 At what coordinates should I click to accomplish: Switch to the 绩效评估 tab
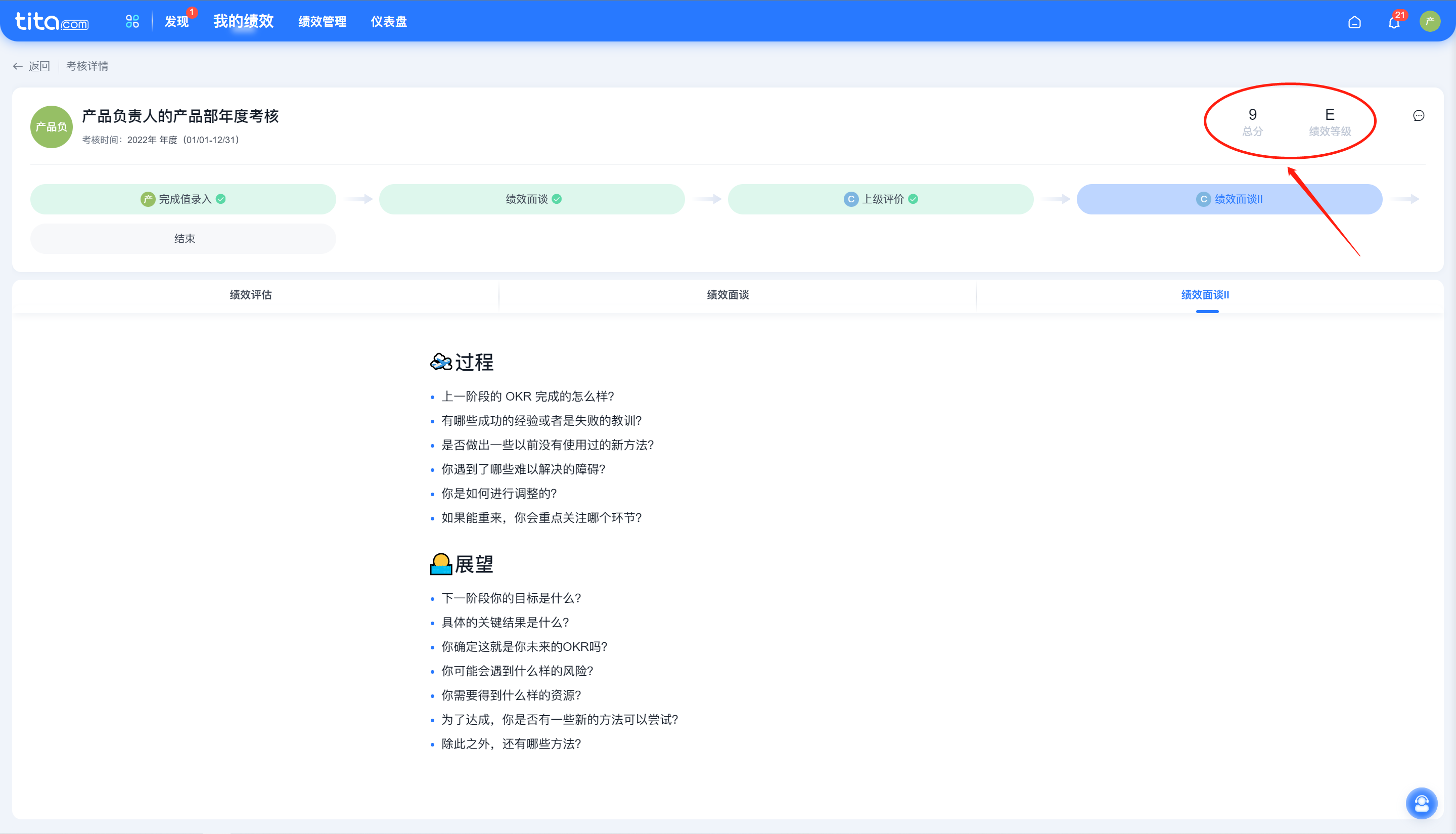tap(251, 294)
